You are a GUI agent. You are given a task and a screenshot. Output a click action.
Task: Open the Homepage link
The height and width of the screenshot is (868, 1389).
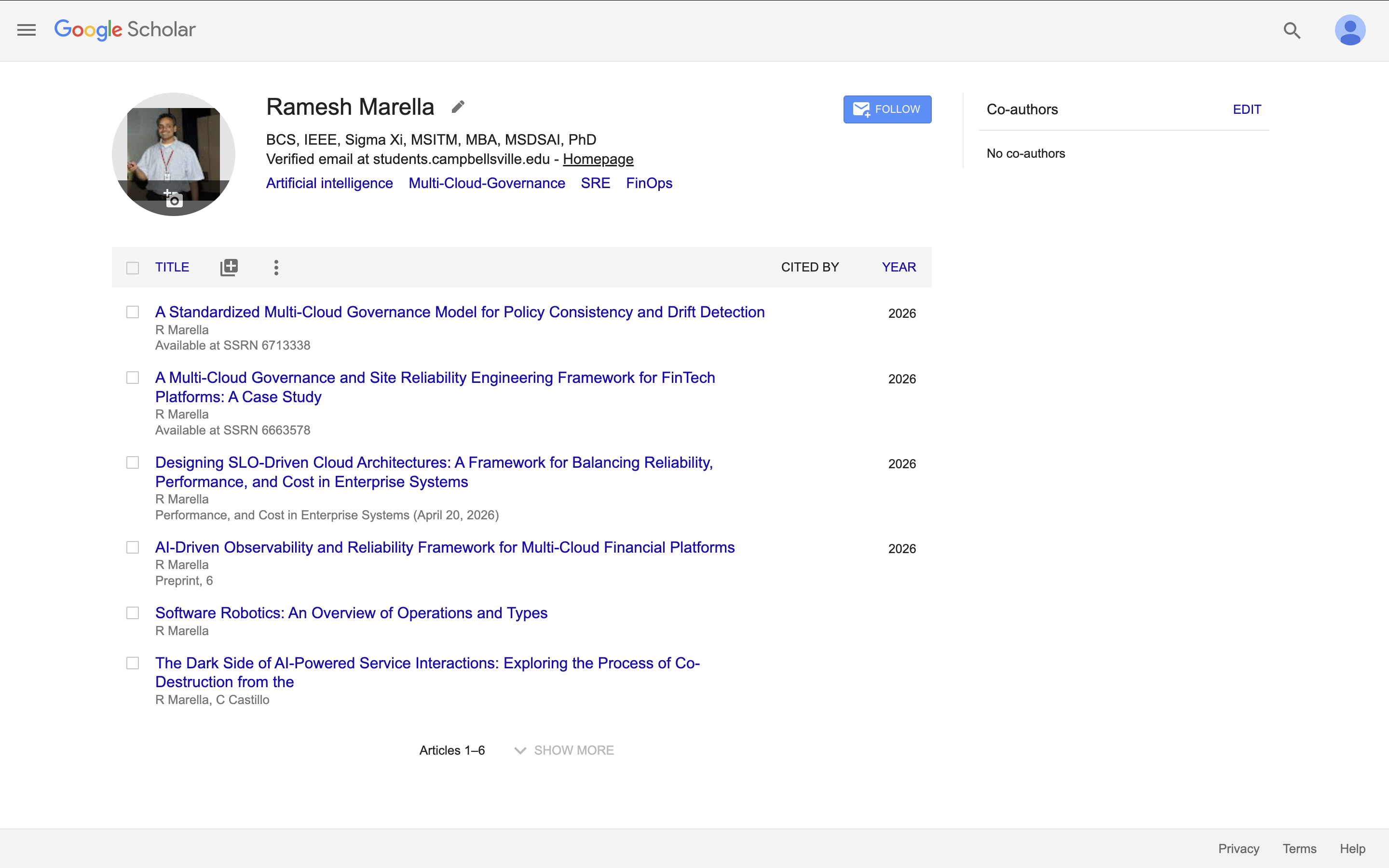point(598,159)
